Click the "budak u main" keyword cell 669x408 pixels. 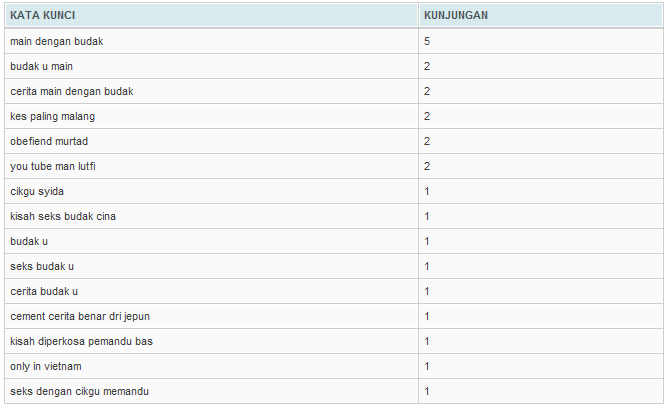40,66
